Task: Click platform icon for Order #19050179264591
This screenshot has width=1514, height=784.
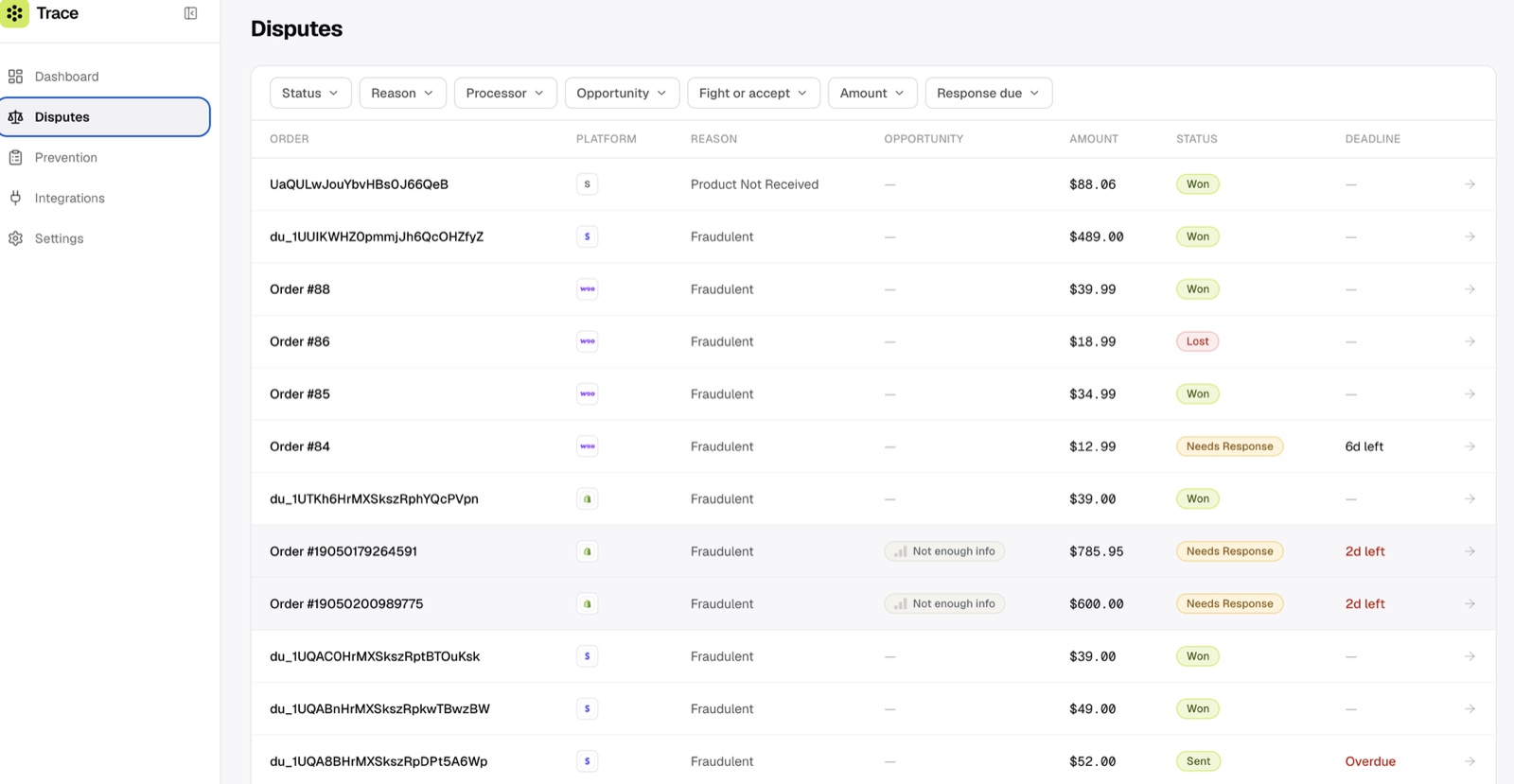Action: point(587,551)
